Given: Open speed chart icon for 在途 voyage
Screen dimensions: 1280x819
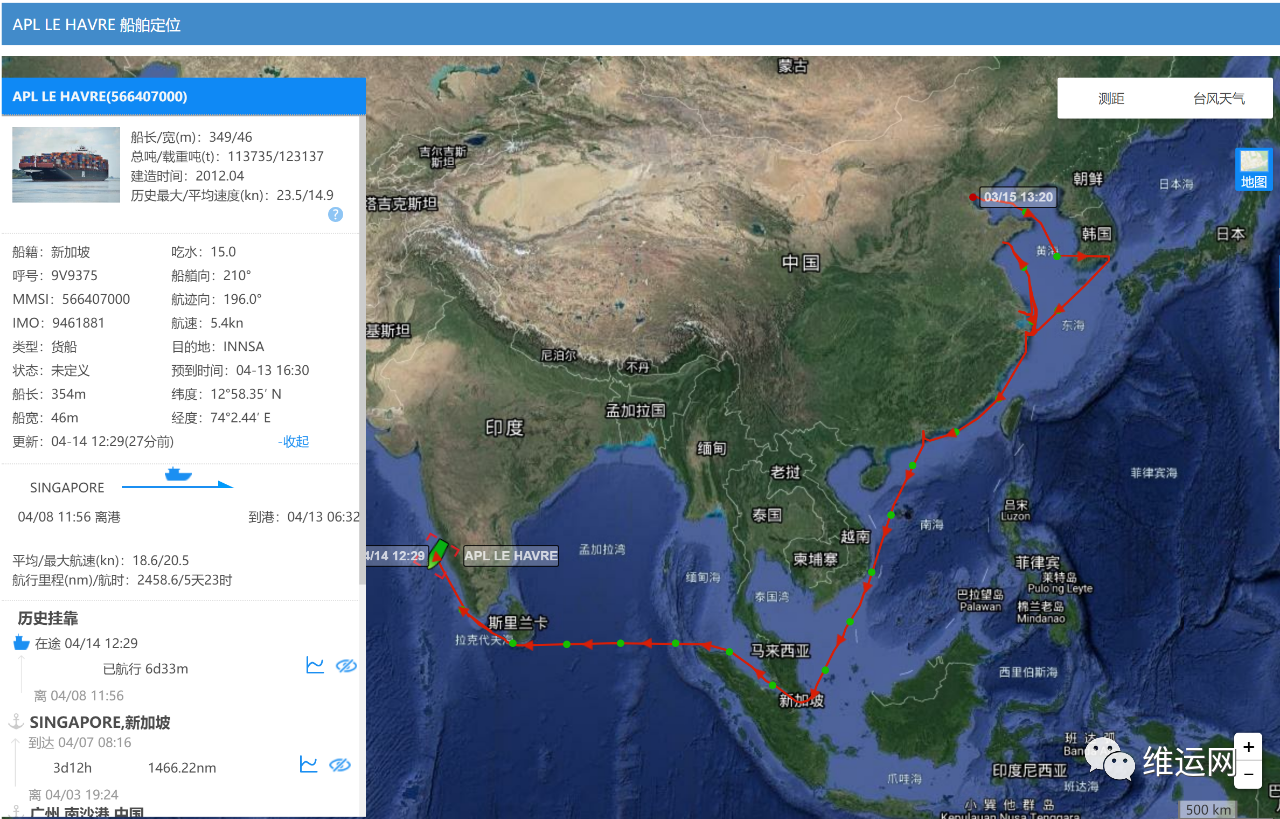Looking at the screenshot, I should [x=315, y=665].
